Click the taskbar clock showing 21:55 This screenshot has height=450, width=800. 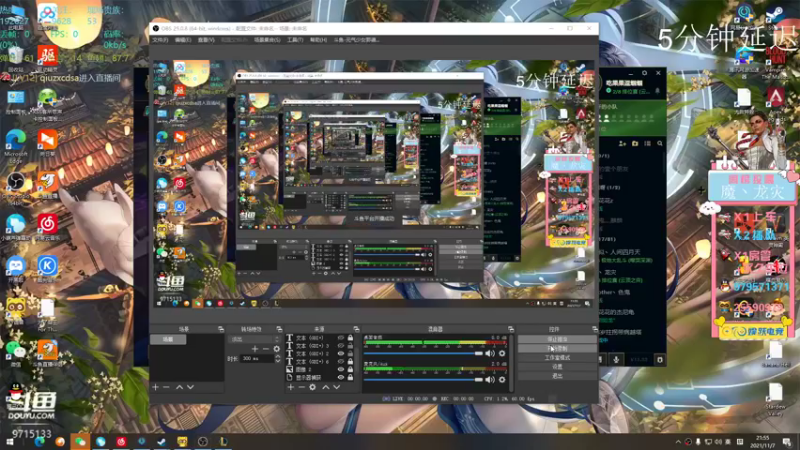click(x=762, y=442)
